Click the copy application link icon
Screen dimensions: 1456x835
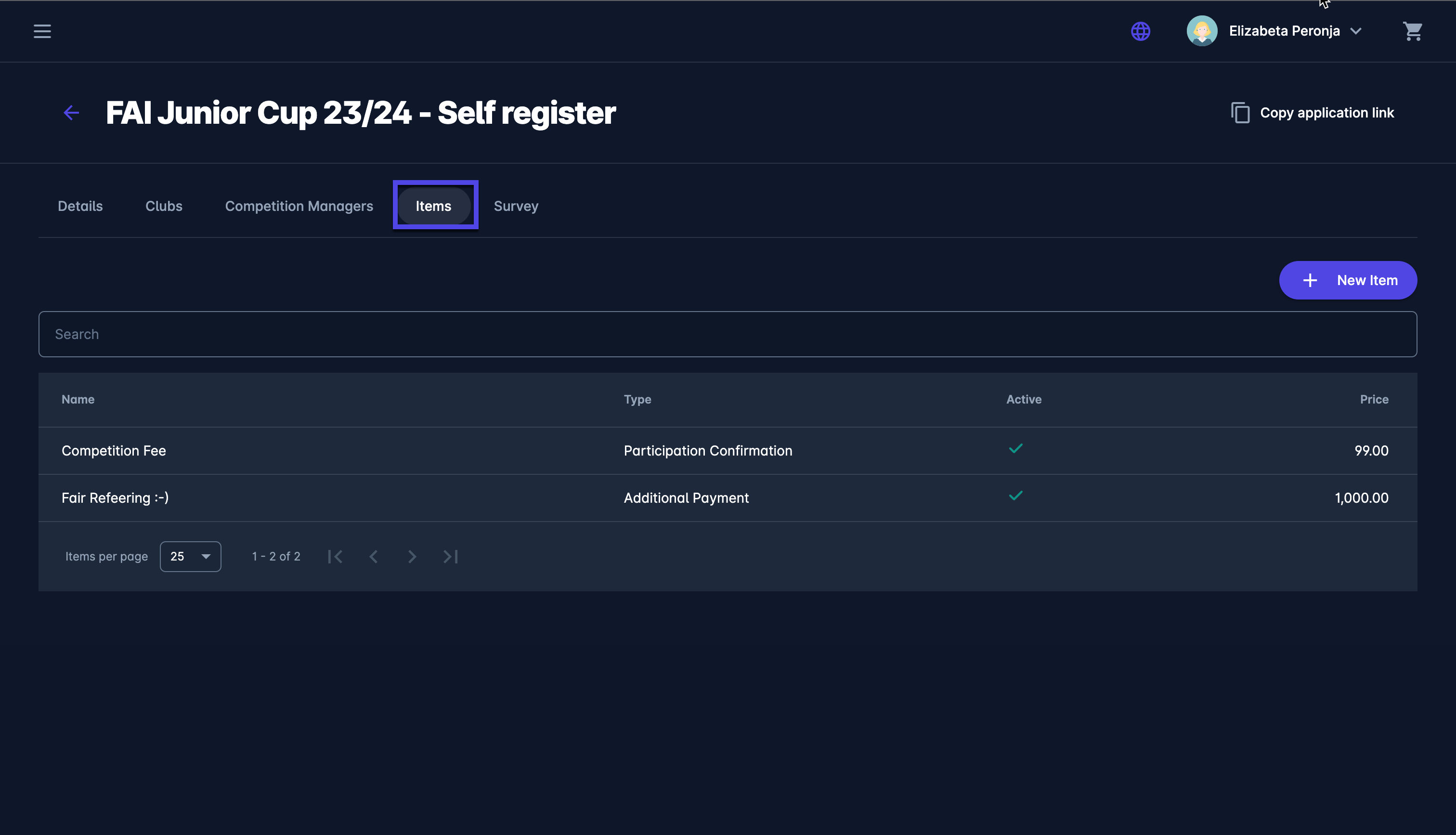click(1240, 112)
